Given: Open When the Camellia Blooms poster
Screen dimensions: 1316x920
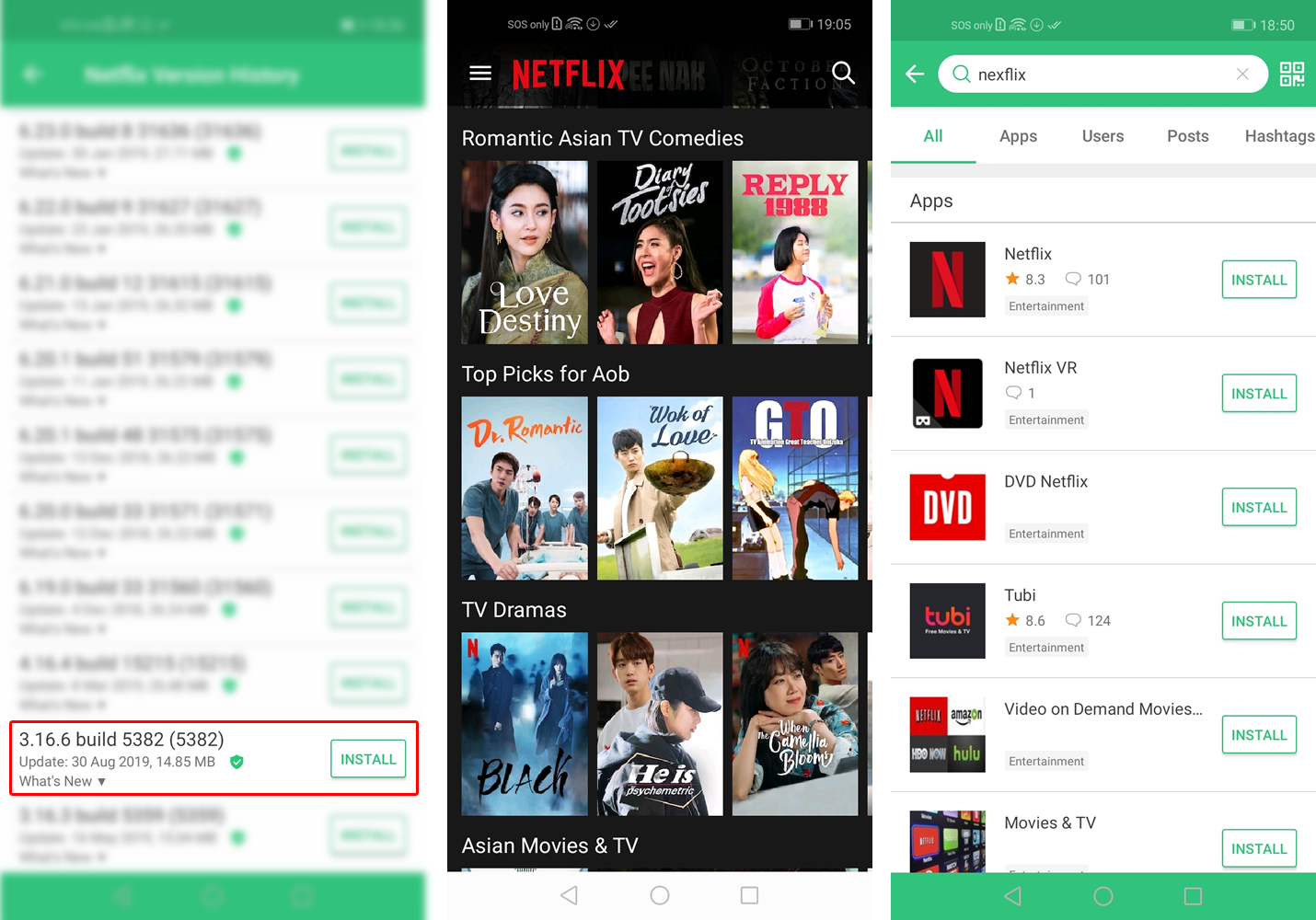Looking at the screenshot, I should tap(795, 724).
